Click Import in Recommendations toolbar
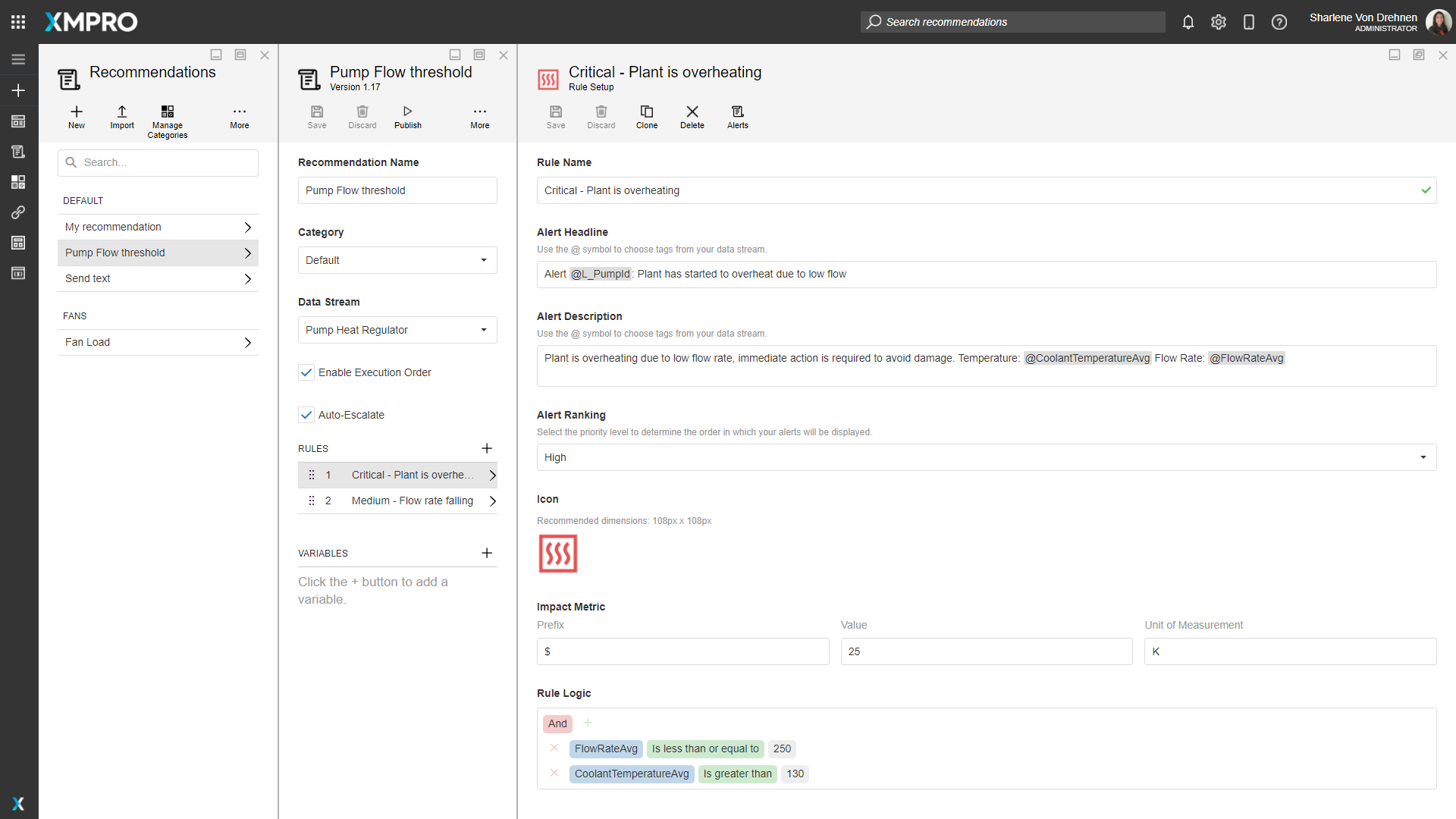Image resolution: width=1456 pixels, height=819 pixels. pos(122,118)
